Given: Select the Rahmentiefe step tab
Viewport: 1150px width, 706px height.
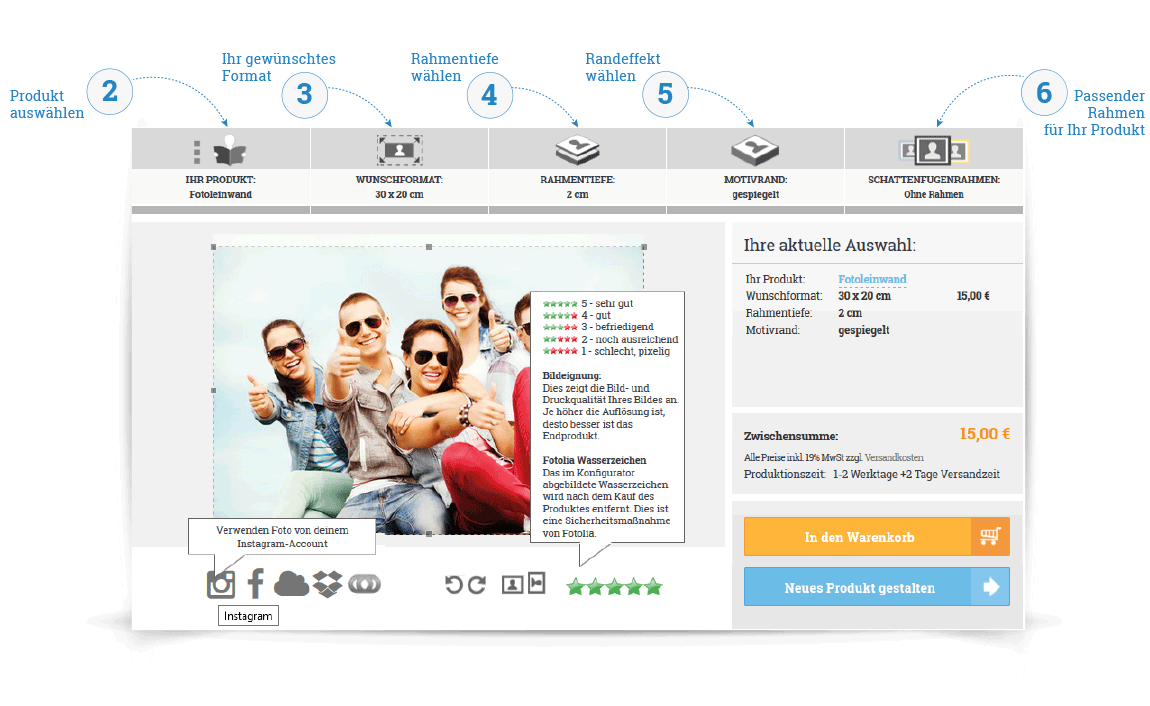Looking at the screenshot, I should pyautogui.click(x=577, y=170).
